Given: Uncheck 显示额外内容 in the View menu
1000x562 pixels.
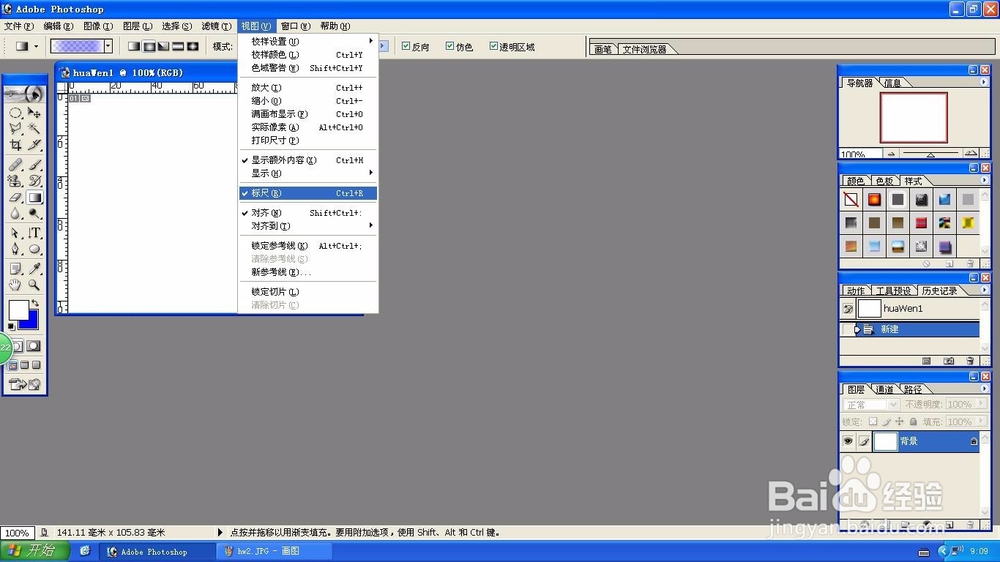Looking at the screenshot, I should click(x=308, y=160).
